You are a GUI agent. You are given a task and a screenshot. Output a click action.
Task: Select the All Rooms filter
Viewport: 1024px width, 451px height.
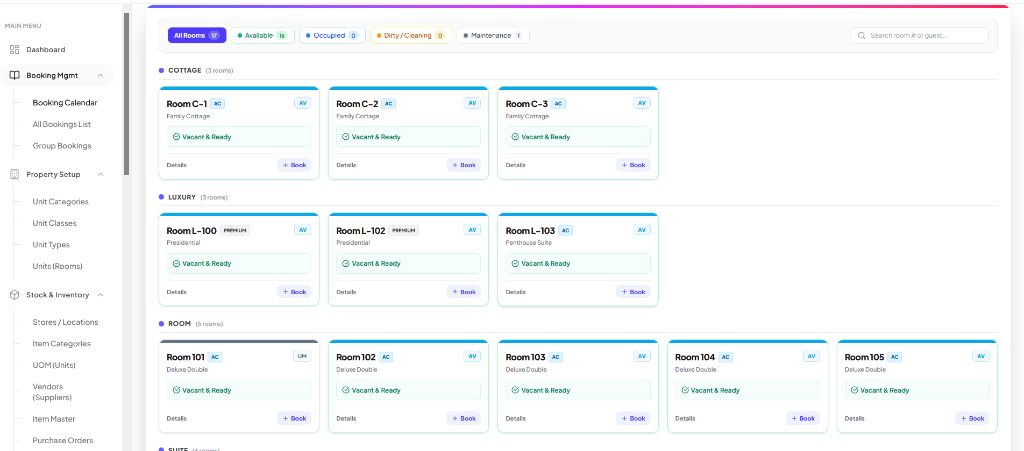click(197, 35)
